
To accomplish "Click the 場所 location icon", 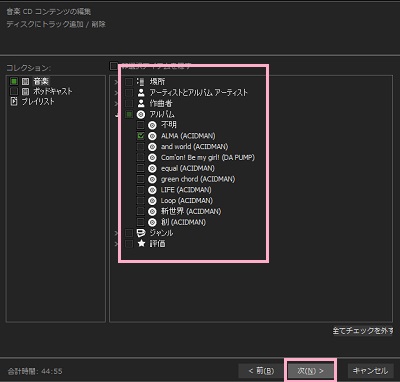I will (141, 82).
